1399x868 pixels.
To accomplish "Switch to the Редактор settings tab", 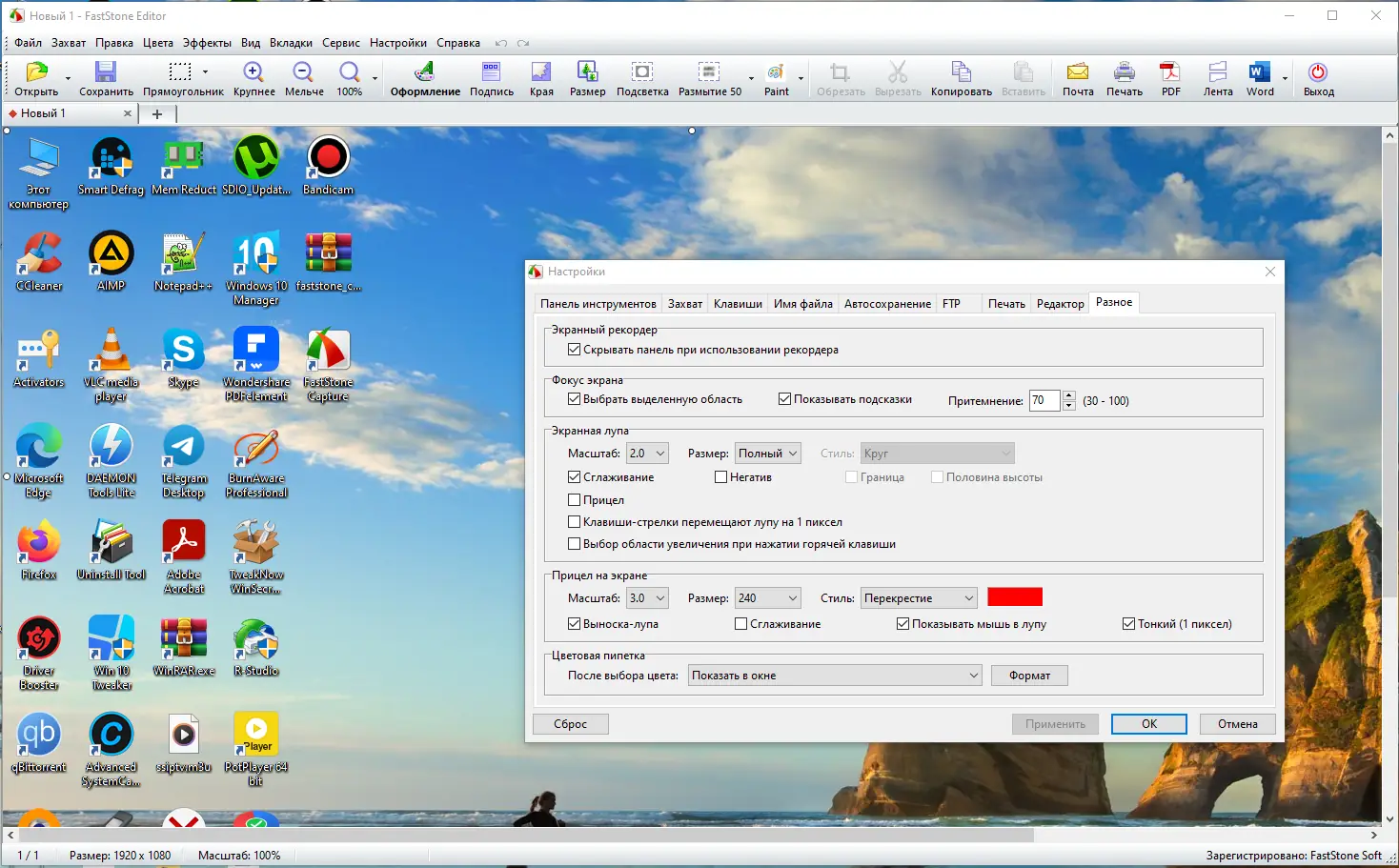I will coord(1060,304).
